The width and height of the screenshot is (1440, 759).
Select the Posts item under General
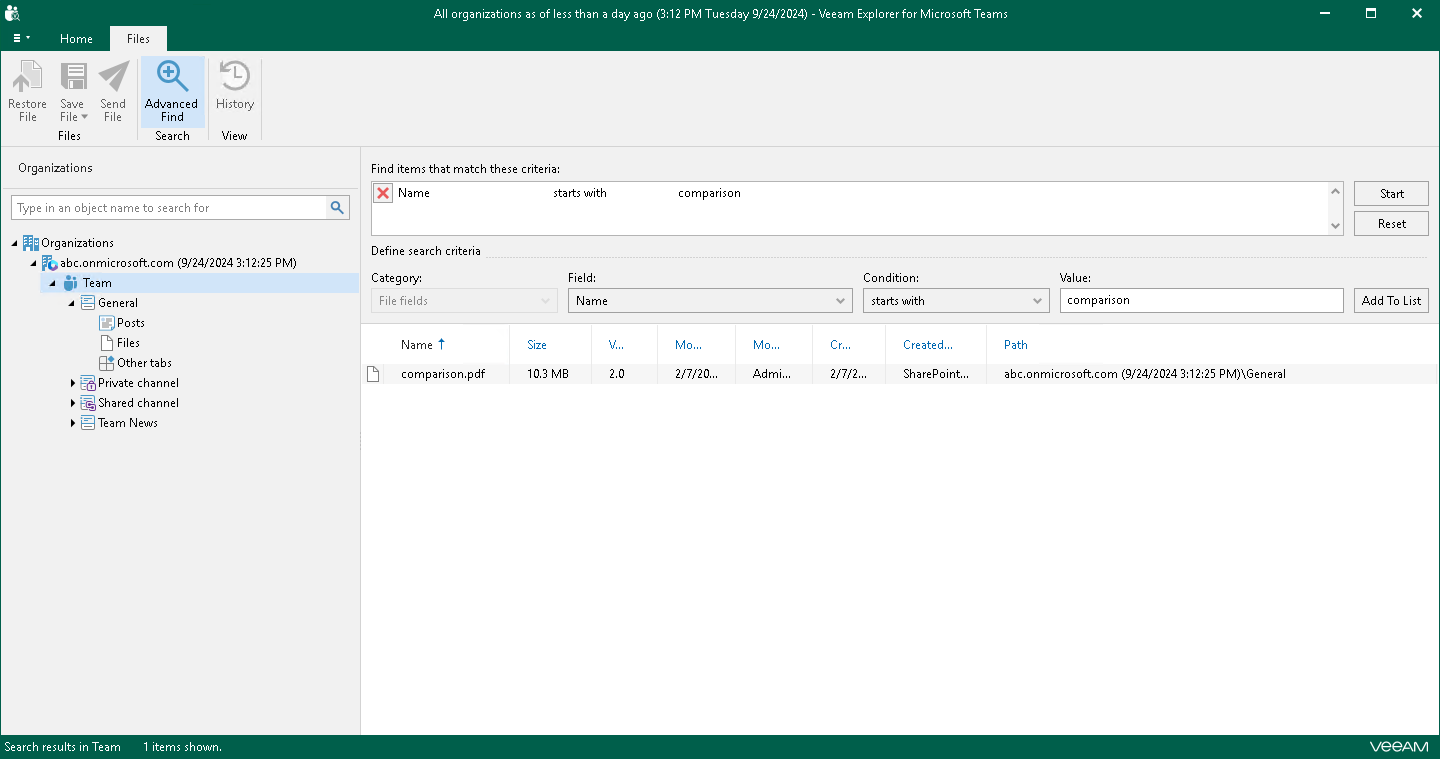(130, 323)
